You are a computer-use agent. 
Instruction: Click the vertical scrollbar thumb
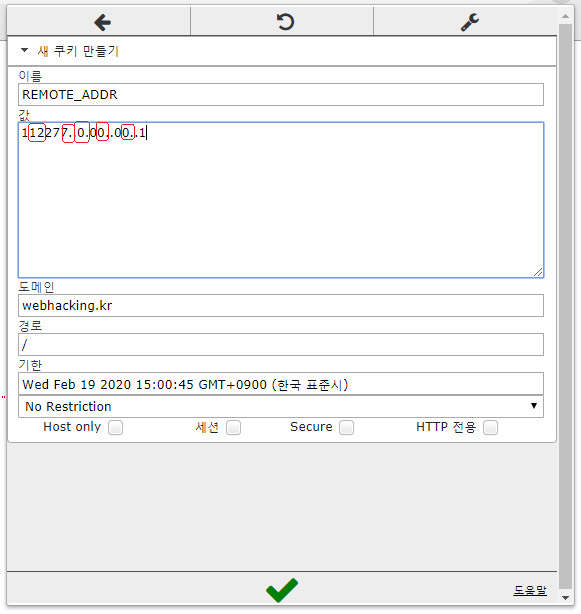pos(565,307)
